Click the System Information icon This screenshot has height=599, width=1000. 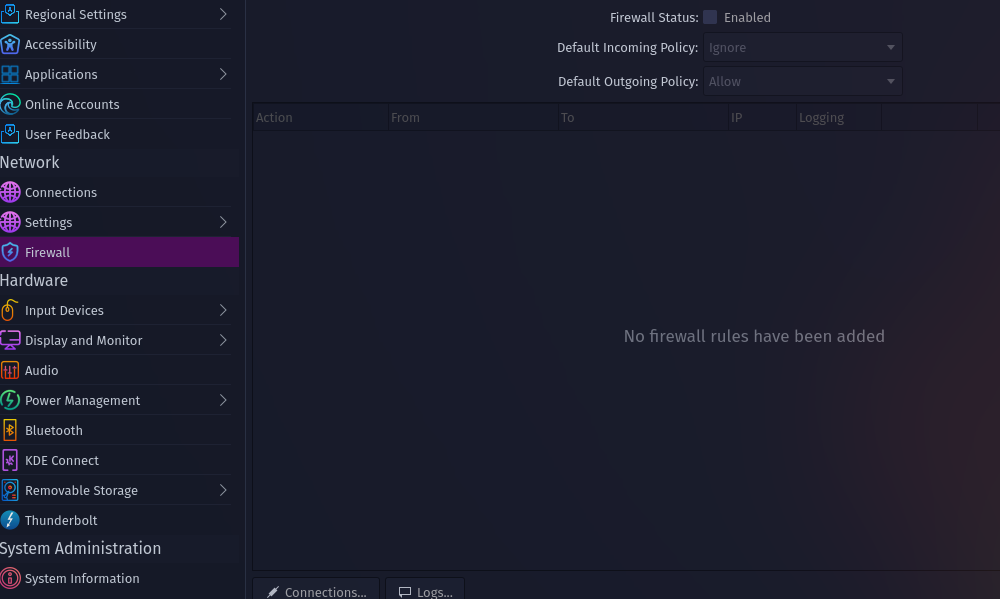(x=10, y=578)
